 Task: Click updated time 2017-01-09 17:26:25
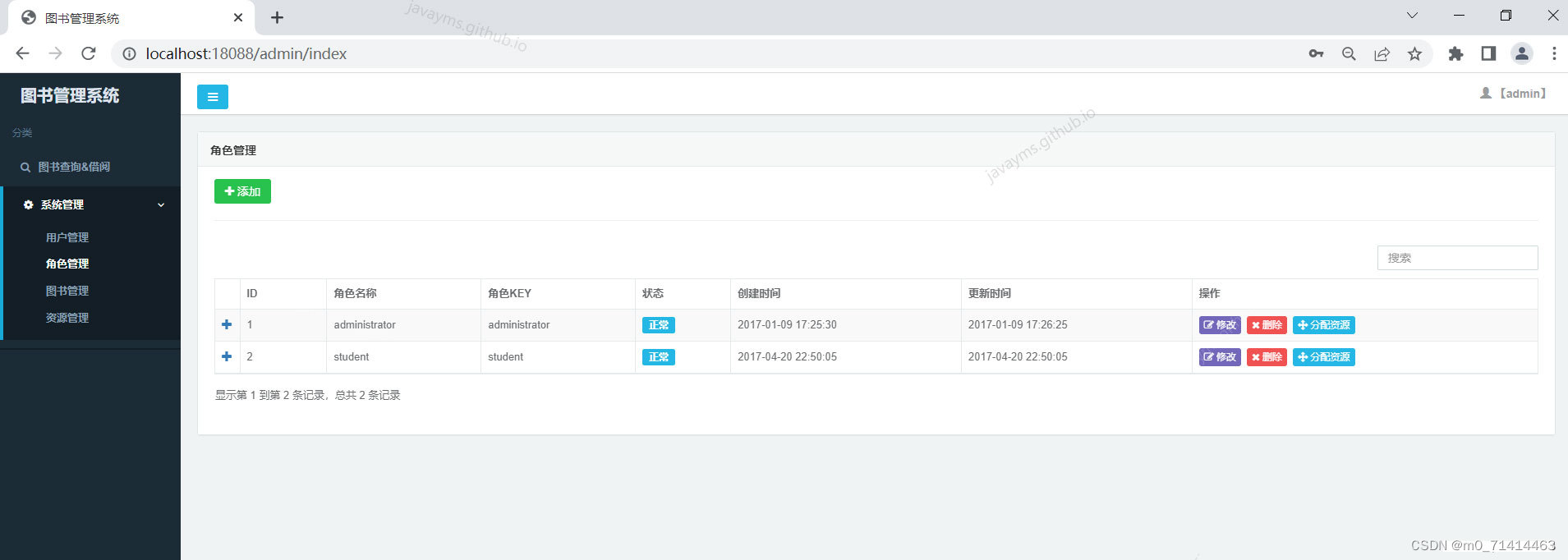click(x=1018, y=324)
